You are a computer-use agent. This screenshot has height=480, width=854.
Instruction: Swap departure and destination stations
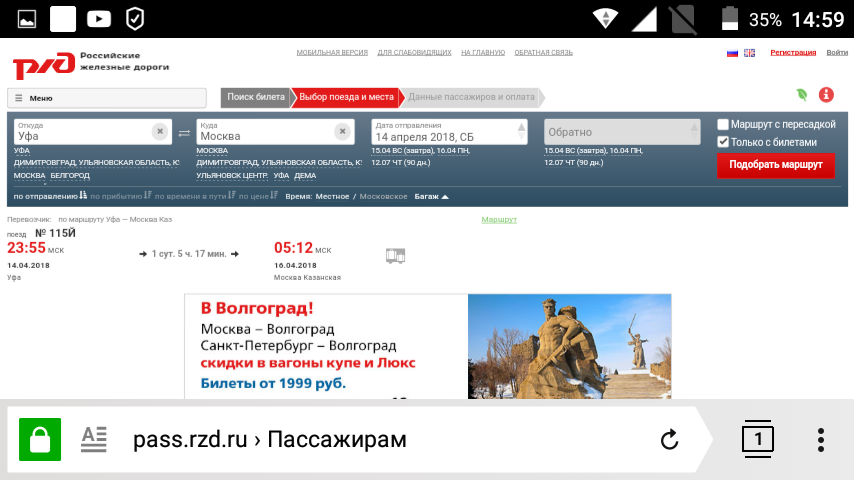coord(184,132)
